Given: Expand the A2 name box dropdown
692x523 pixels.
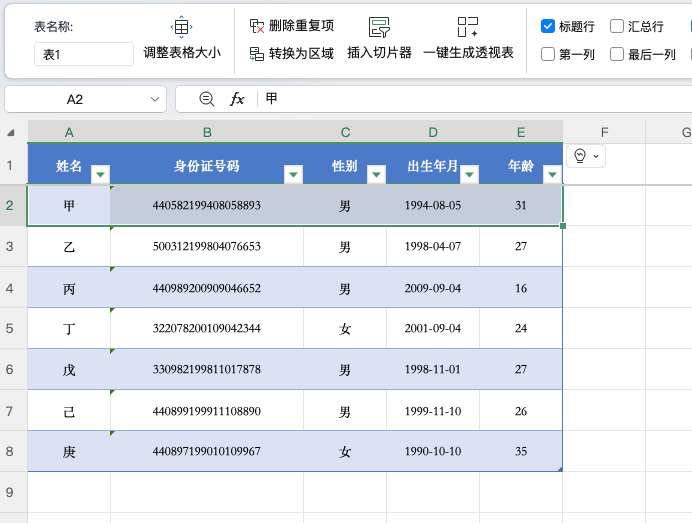Looking at the screenshot, I should [x=154, y=99].
